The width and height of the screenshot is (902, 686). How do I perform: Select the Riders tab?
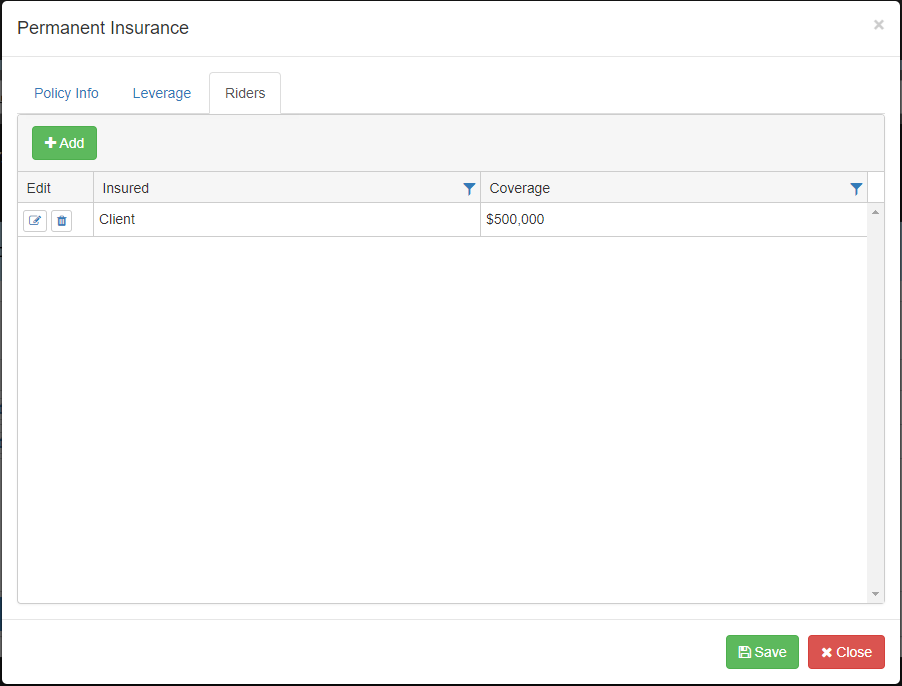tap(245, 93)
